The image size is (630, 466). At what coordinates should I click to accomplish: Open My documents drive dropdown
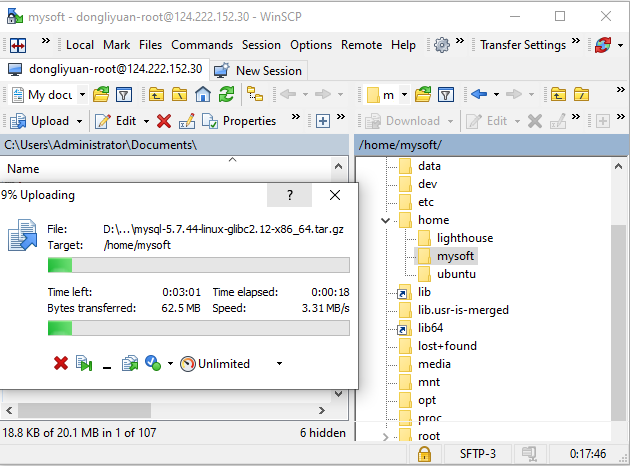coord(82,95)
